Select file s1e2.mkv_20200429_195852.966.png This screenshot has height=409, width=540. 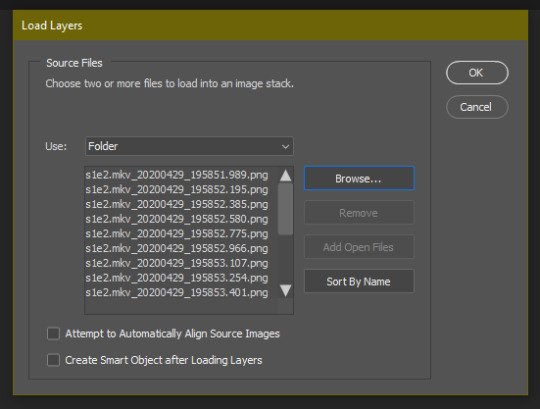[177, 249]
